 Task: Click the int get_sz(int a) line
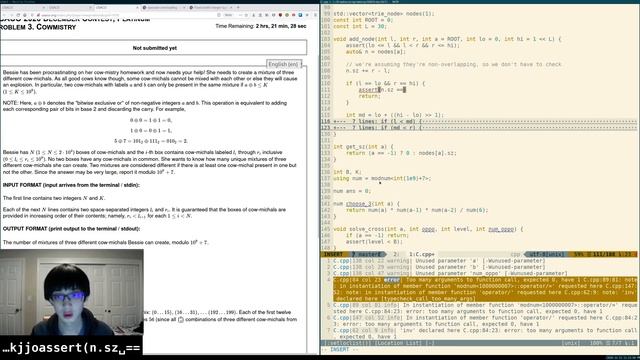[363, 147]
